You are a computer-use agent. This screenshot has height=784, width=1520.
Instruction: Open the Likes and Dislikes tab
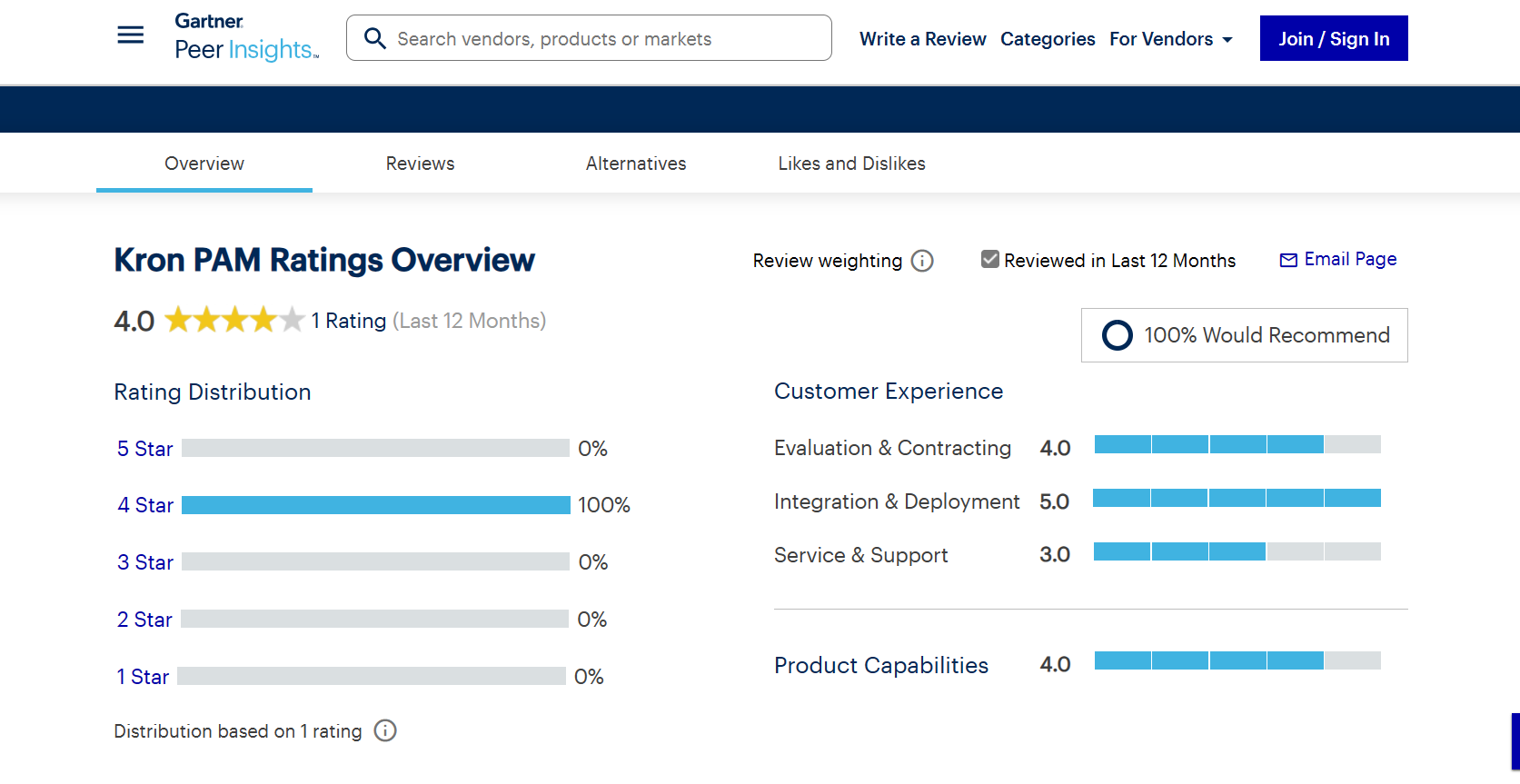coord(851,164)
